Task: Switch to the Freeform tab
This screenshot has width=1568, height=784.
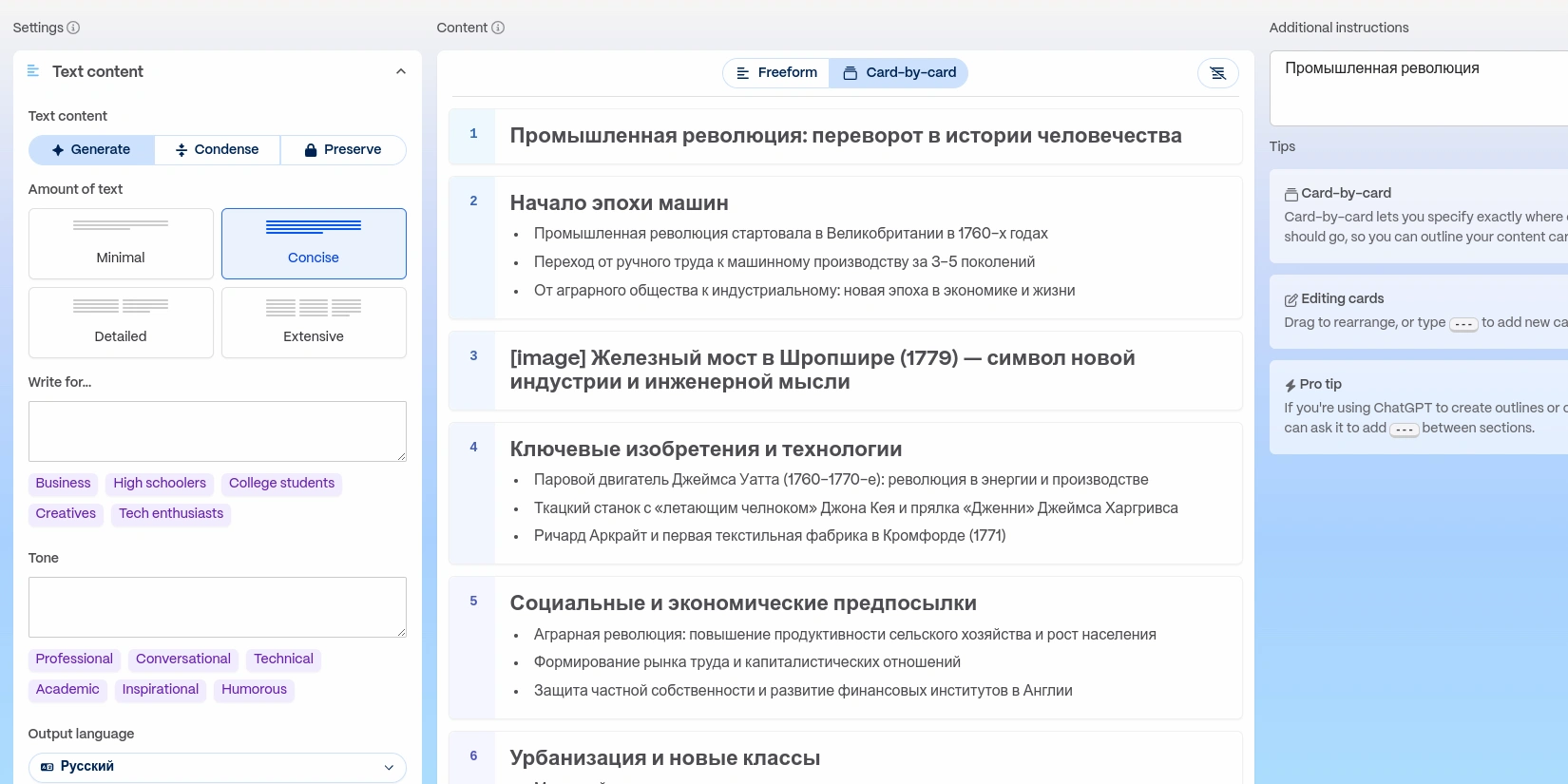Action: (776, 73)
